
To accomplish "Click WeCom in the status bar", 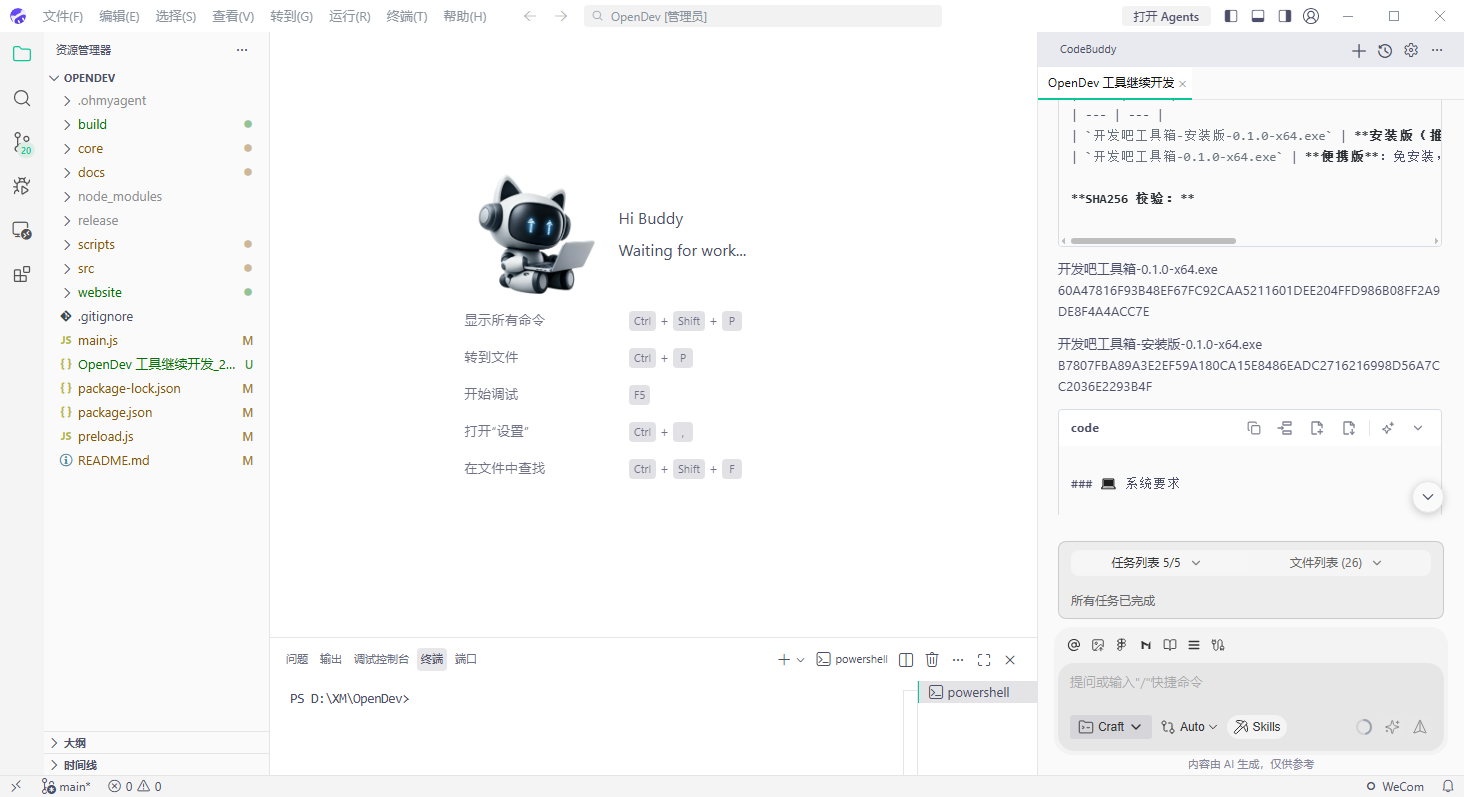I will tap(1395, 787).
